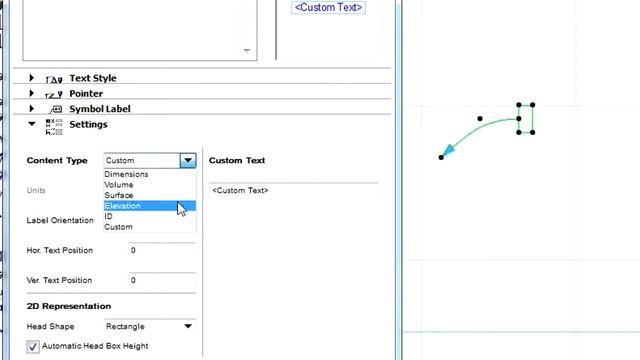Click the Text Style section icon
This screenshot has height=360, width=640.
click(54, 79)
